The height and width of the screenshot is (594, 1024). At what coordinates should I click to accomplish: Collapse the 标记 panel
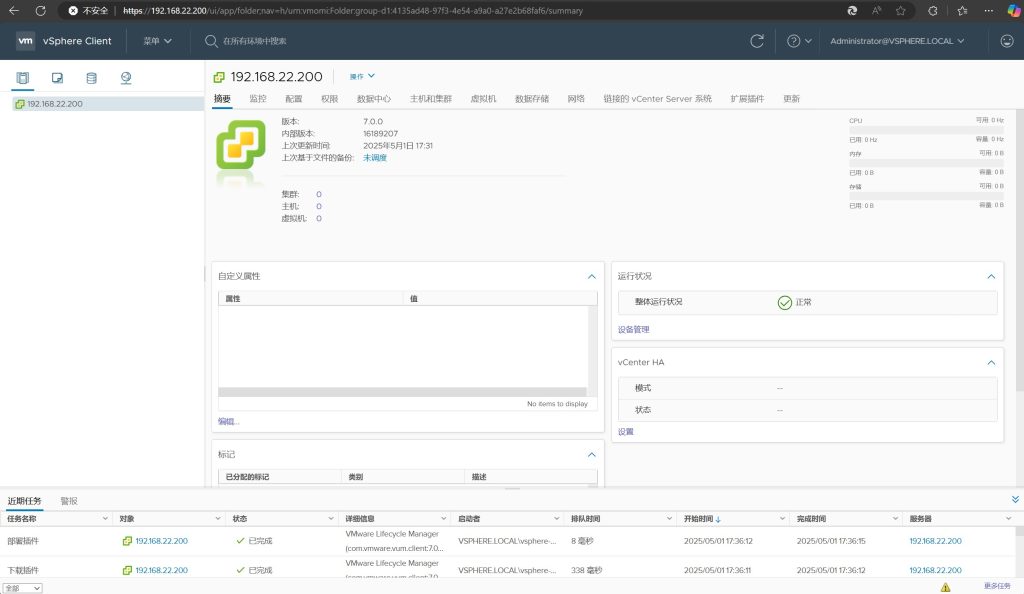pyautogui.click(x=592, y=455)
